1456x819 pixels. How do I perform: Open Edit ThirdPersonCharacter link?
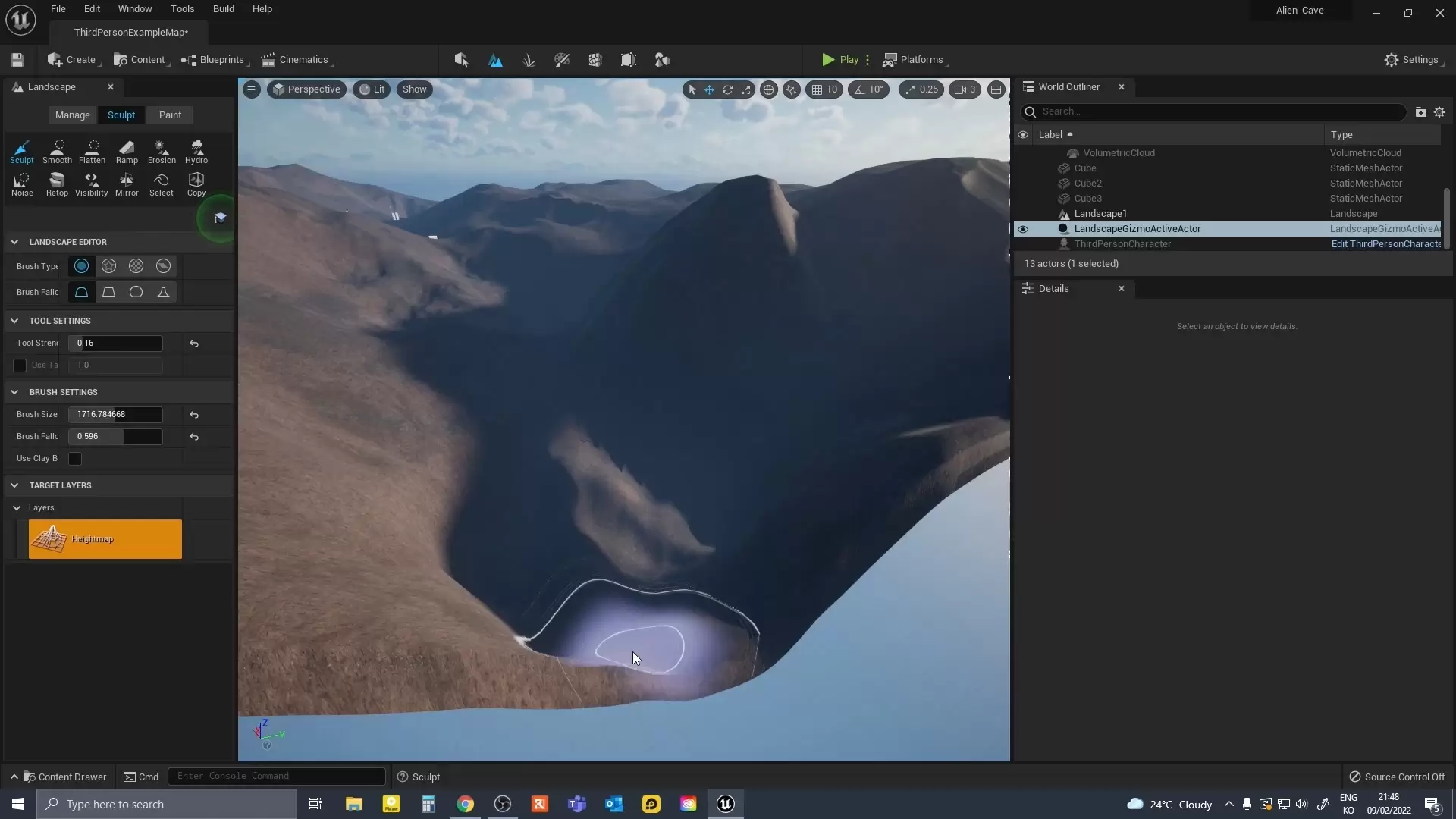pyautogui.click(x=1385, y=244)
